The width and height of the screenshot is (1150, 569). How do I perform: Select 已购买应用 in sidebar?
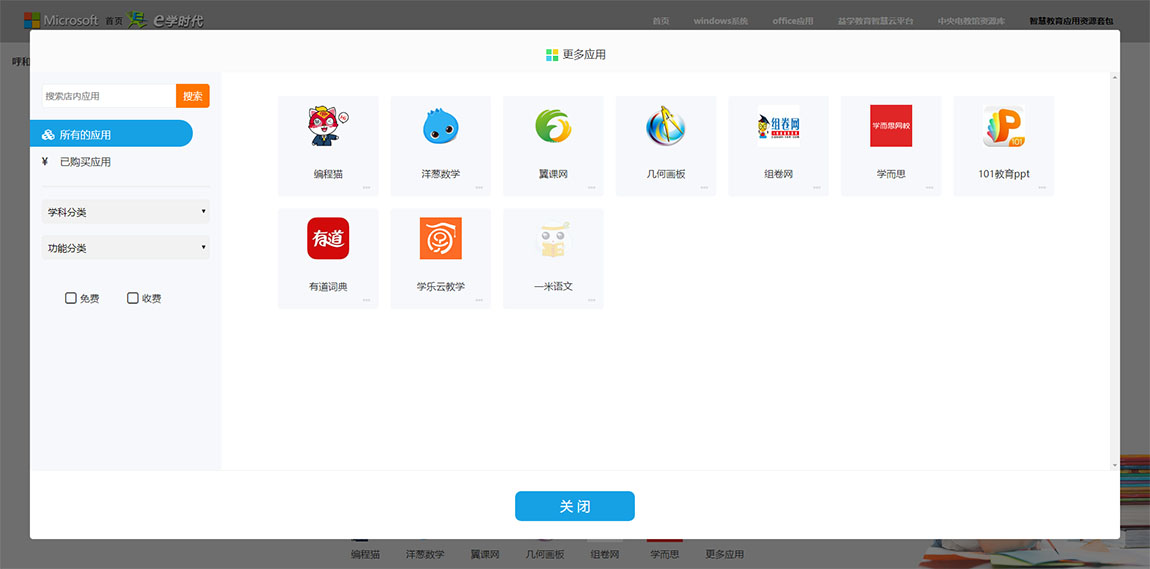coord(85,162)
